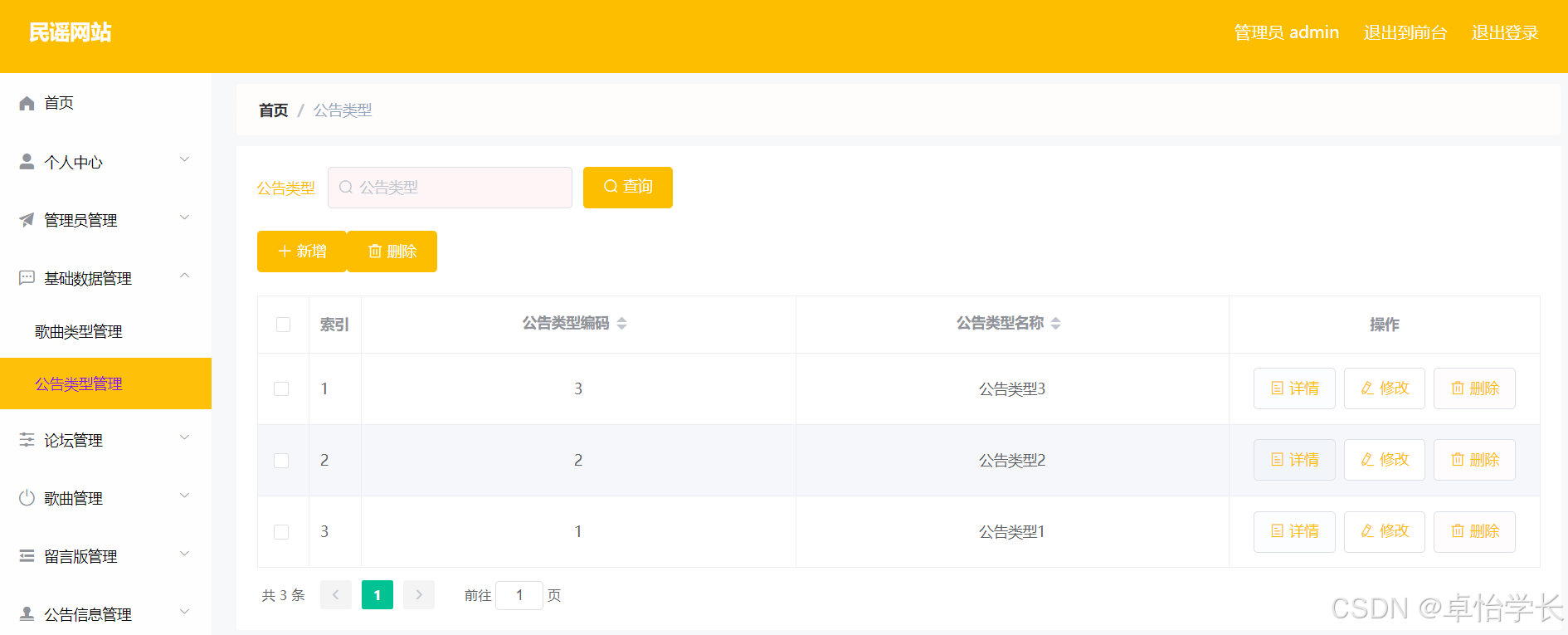Click the search icon inside 公告类型 input
The width and height of the screenshot is (1568, 635).
tap(346, 187)
